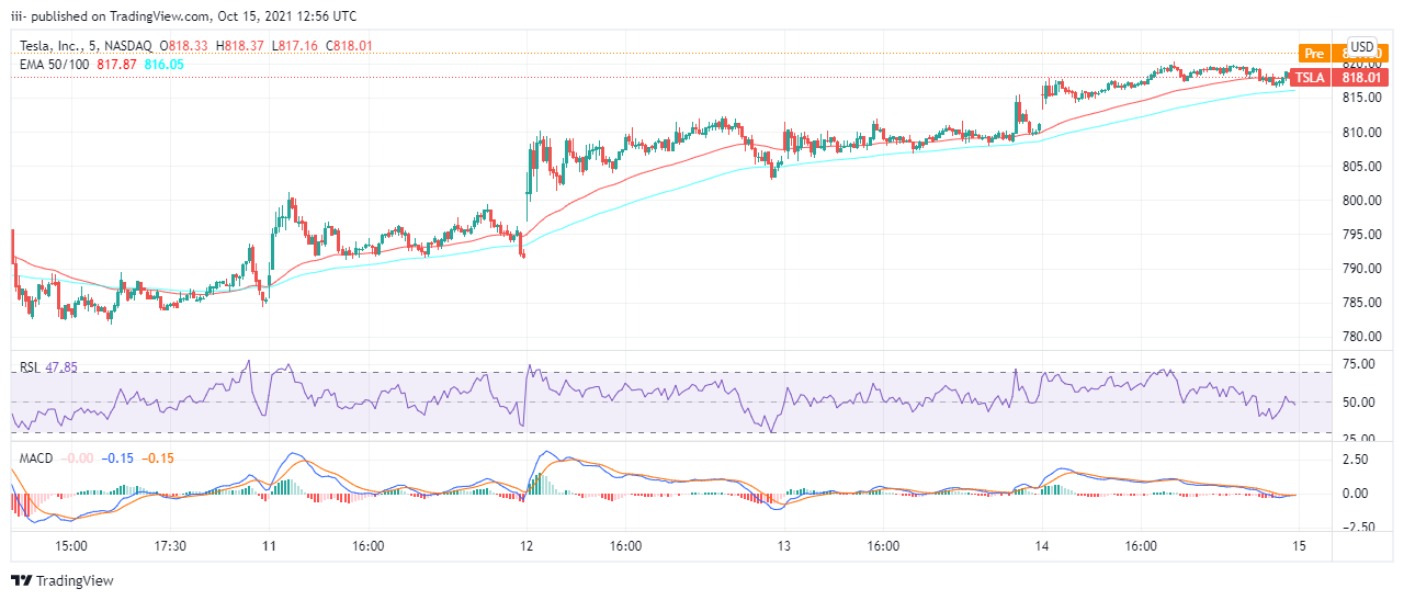
Task: Click the 780.00 price axis label
Action: (x=1362, y=336)
